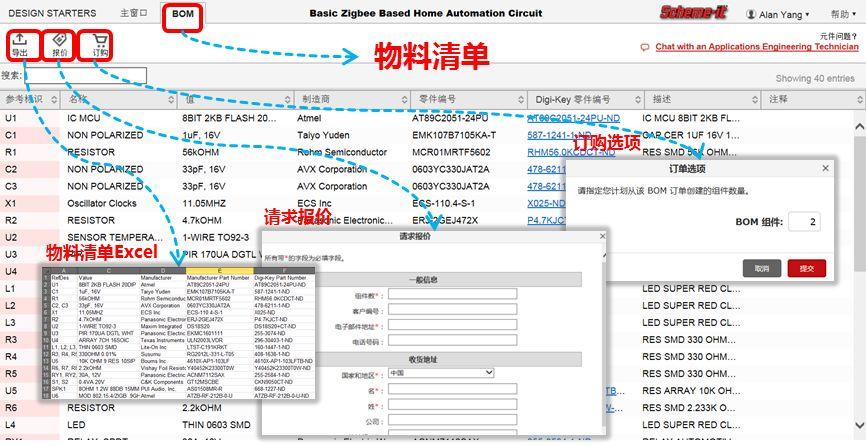Click the 名 first name field

(452, 389)
